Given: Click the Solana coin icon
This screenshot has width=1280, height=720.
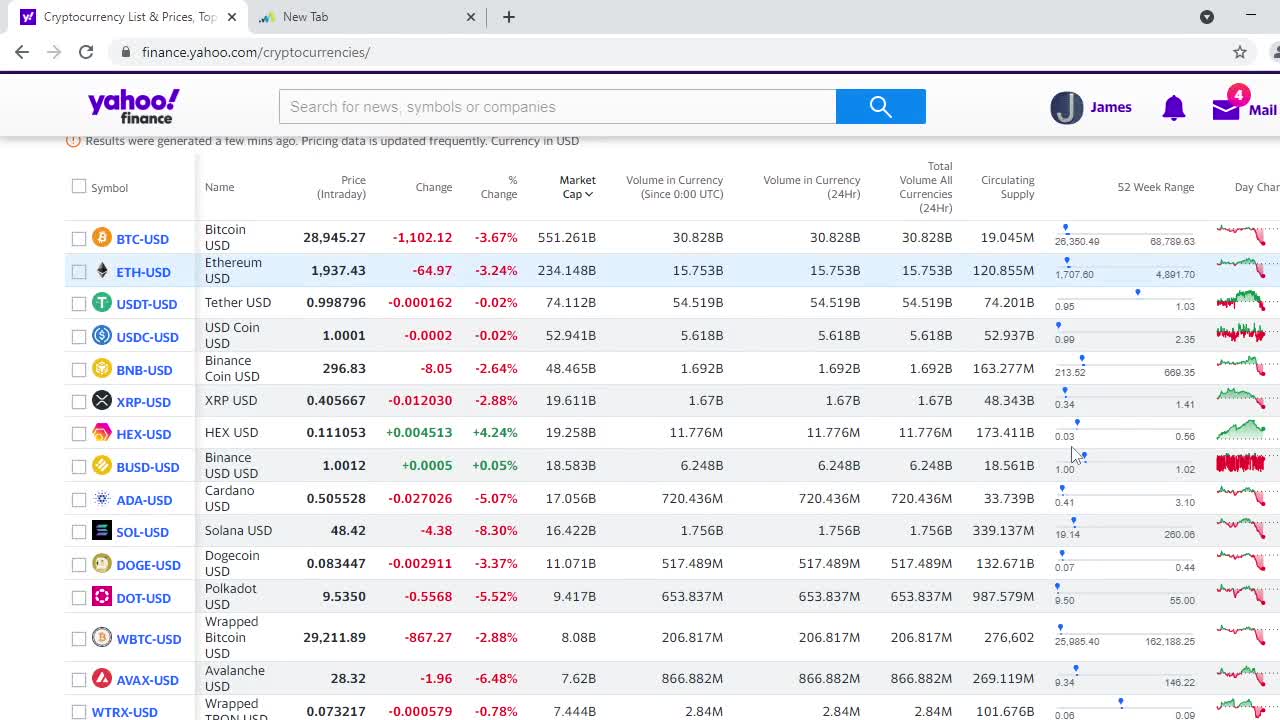Looking at the screenshot, I should [x=102, y=531].
